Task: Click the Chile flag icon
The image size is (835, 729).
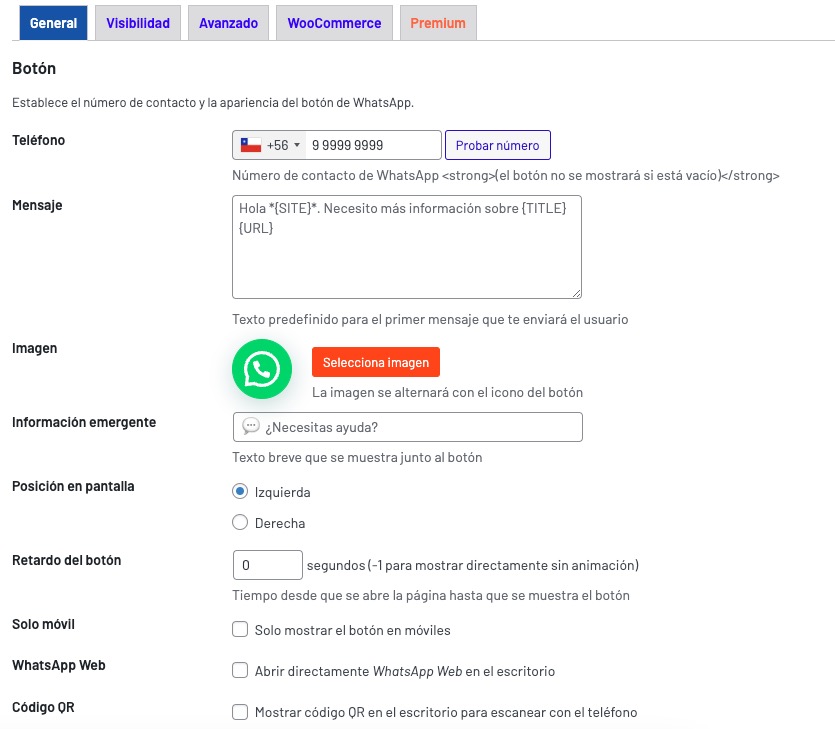Action: click(x=250, y=145)
